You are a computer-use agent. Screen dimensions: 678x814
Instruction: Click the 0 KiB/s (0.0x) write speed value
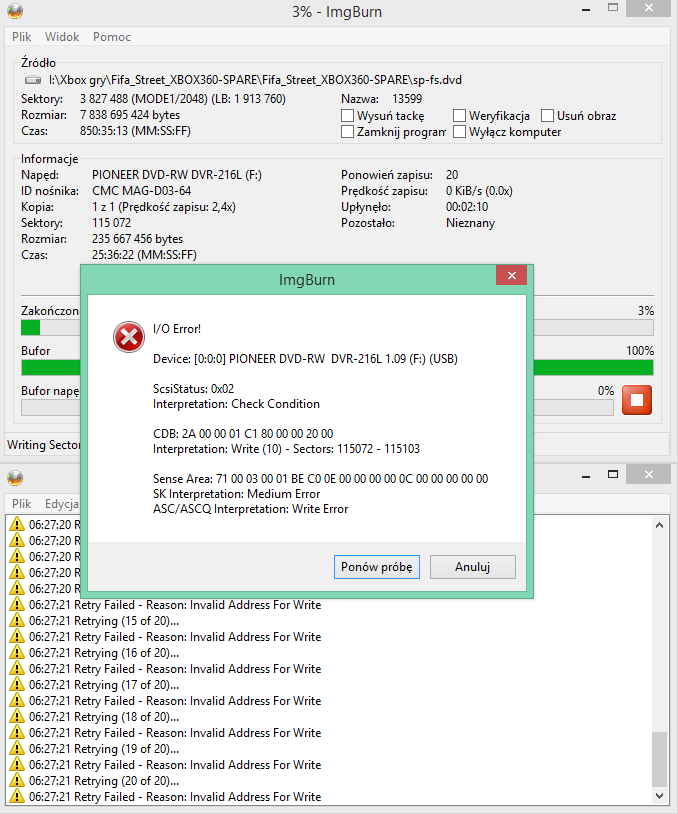click(x=479, y=191)
